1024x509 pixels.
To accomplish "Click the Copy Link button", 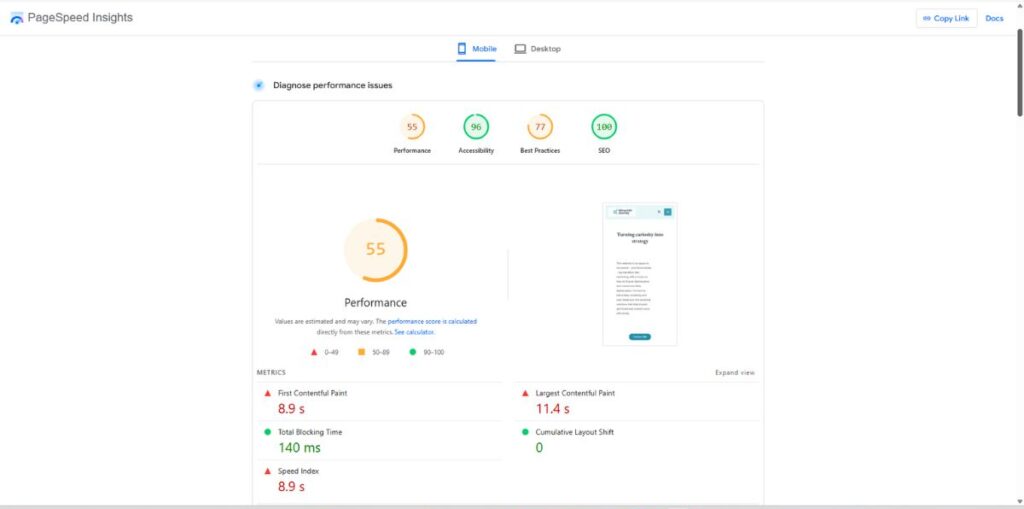I will click(x=946, y=18).
